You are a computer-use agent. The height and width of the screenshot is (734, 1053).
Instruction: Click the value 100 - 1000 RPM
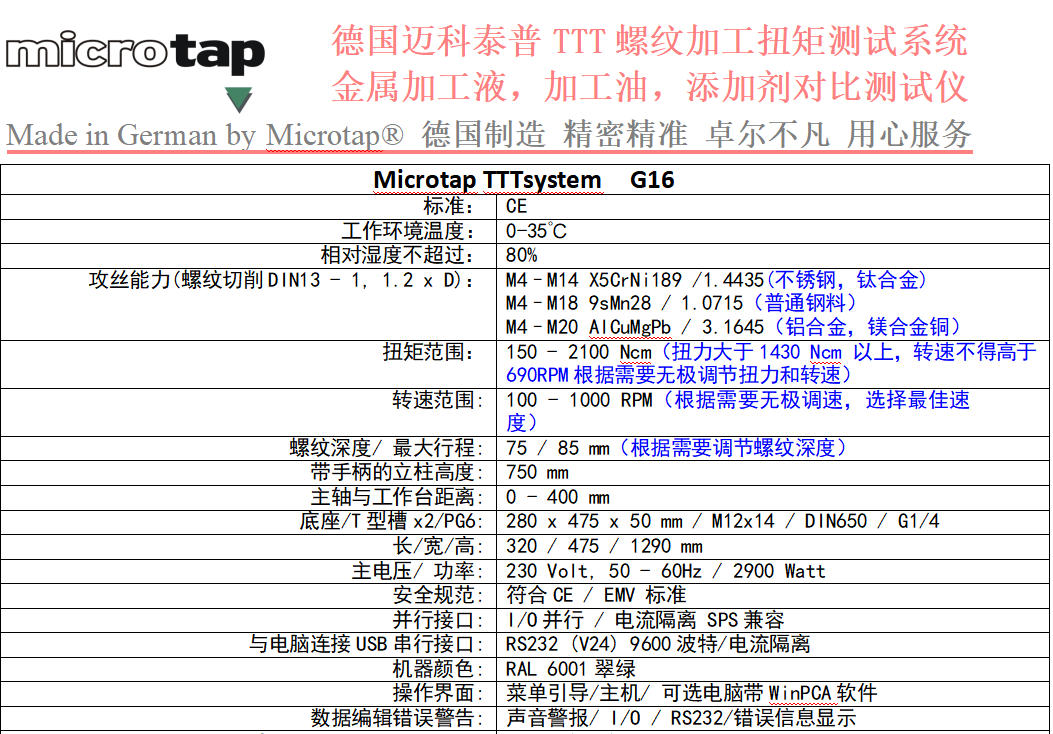pyautogui.click(x=579, y=400)
